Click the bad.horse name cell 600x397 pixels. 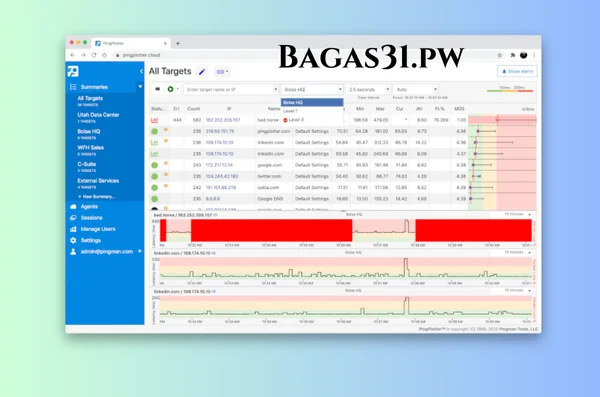coord(268,120)
